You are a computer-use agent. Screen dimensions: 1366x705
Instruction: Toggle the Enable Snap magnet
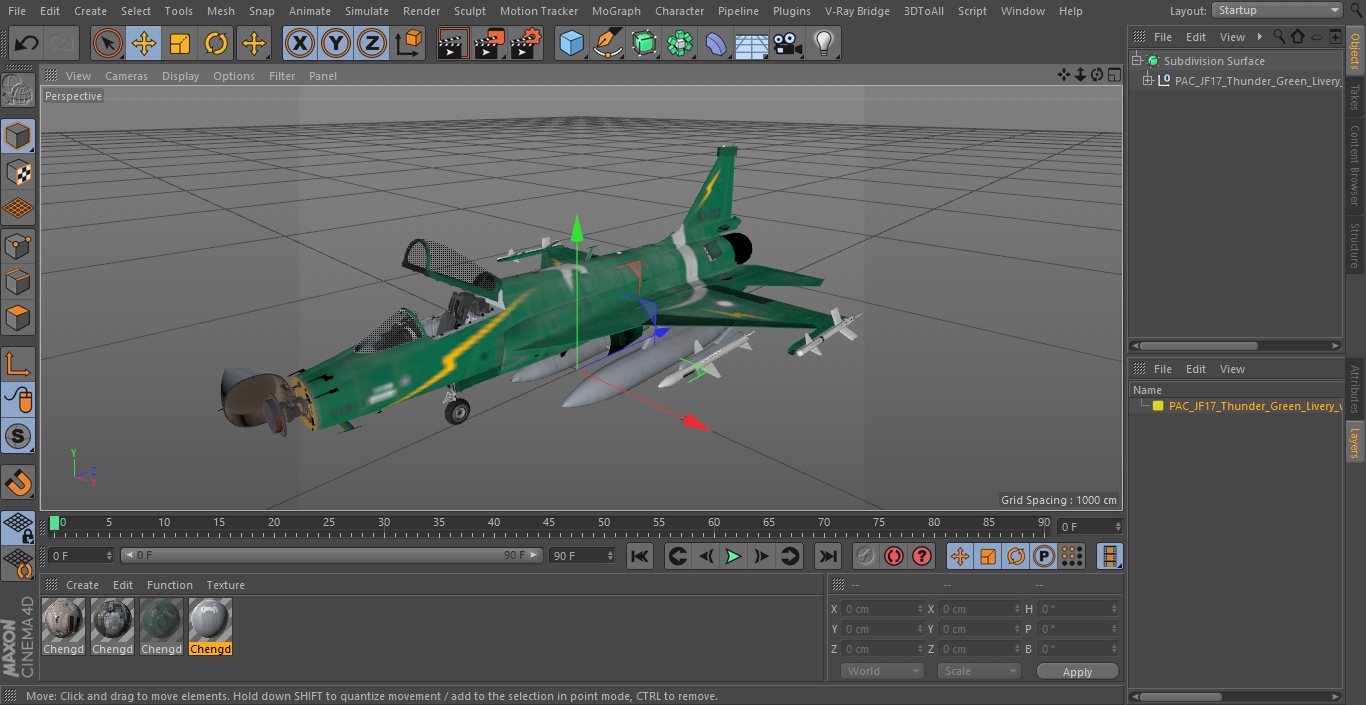(18, 483)
